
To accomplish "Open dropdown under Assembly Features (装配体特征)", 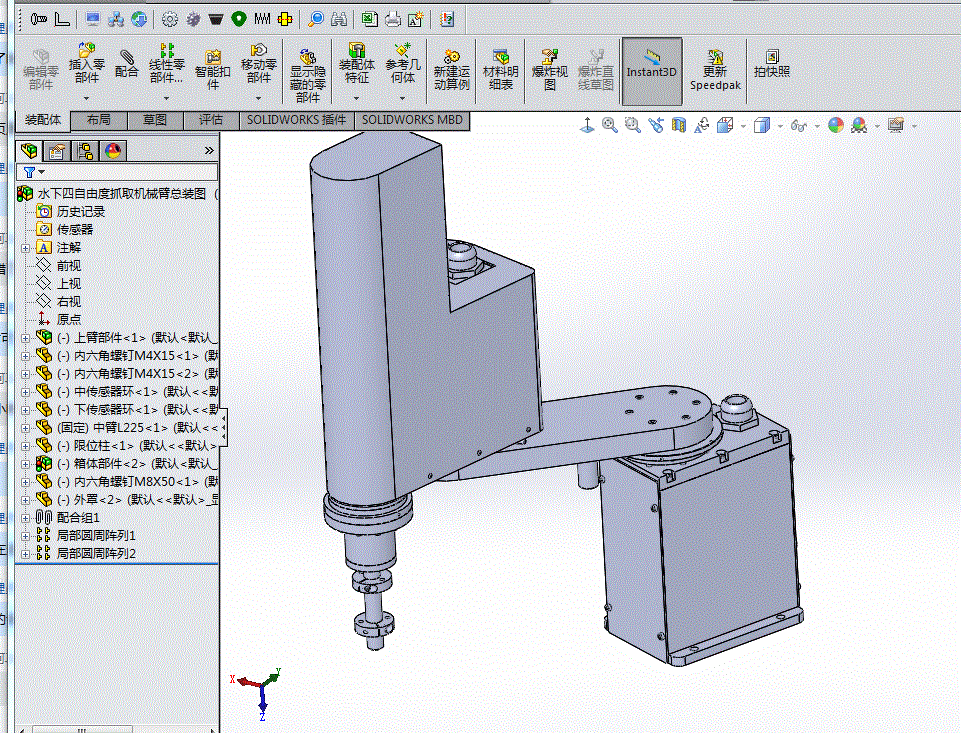I will (356, 98).
